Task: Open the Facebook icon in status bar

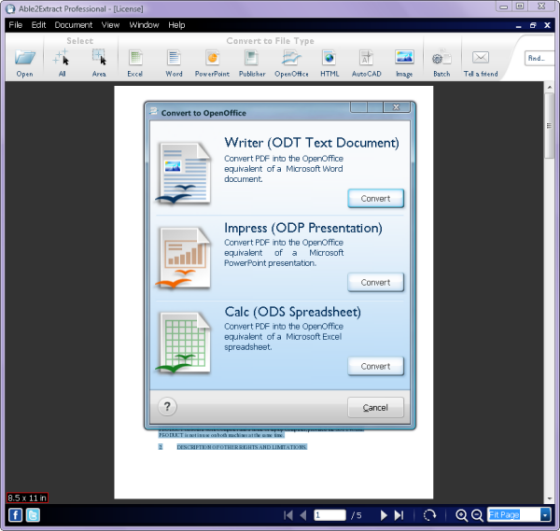Action: [15, 515]
